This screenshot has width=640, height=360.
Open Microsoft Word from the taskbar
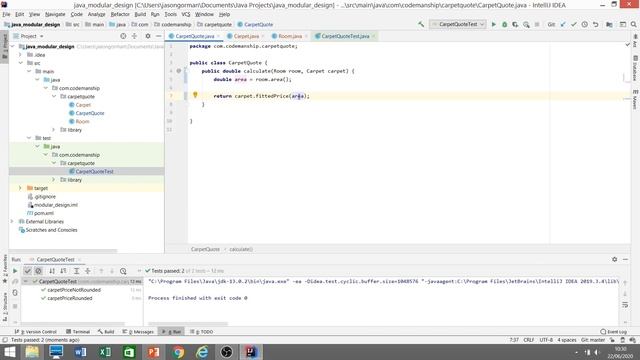click(x=80, y=352)
